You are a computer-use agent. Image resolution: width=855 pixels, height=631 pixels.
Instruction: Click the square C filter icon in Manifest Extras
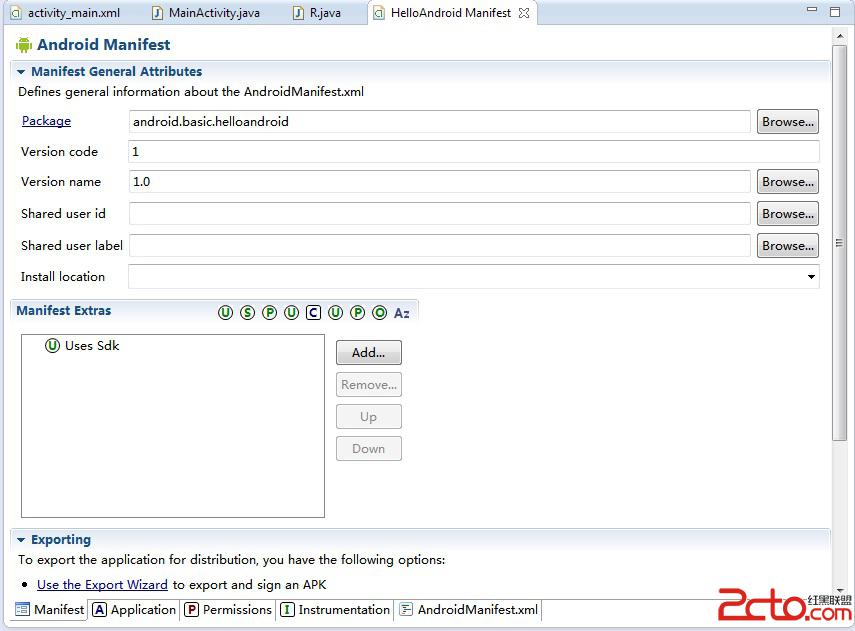pos(313,313)
